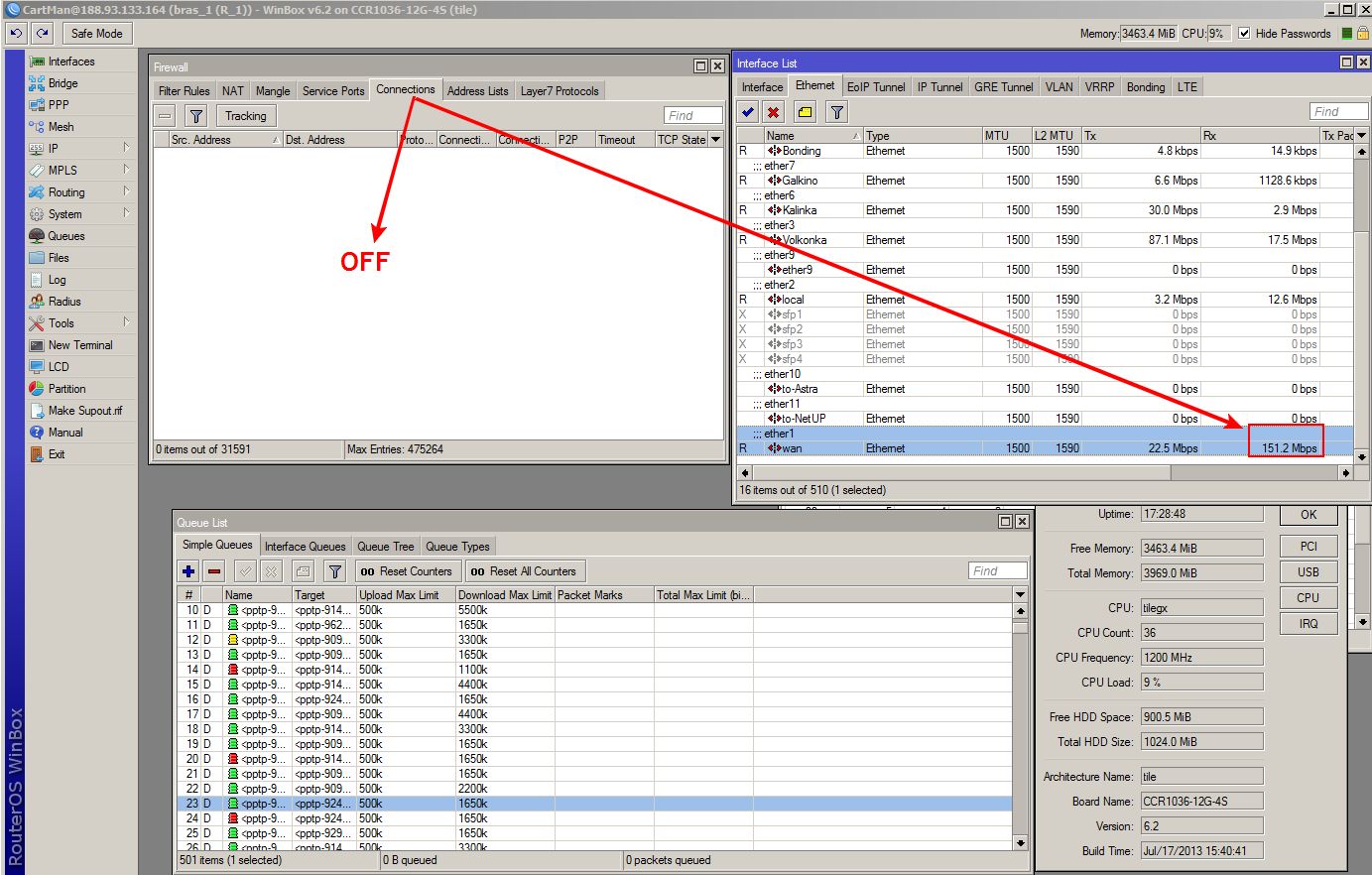The width and height of the screenshot is (1372, 875).
Task: Click the IRQ button in Resources window
Action: pos(1309,624)
